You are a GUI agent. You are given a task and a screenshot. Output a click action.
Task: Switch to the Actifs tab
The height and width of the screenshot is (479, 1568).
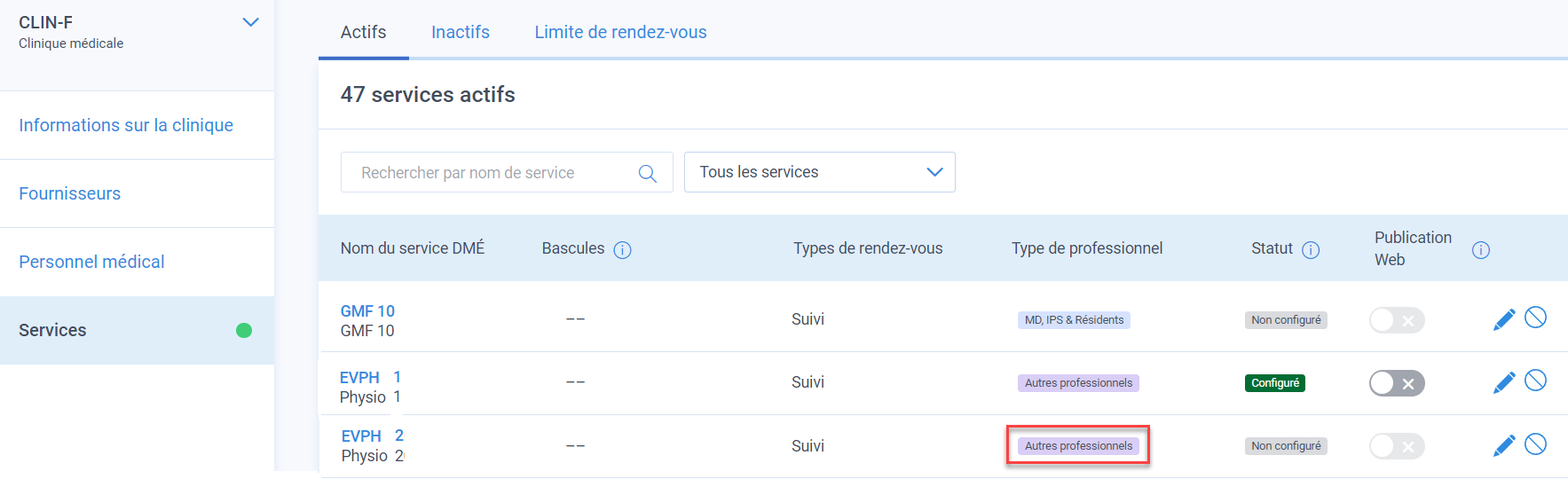(x=364, y=32)
